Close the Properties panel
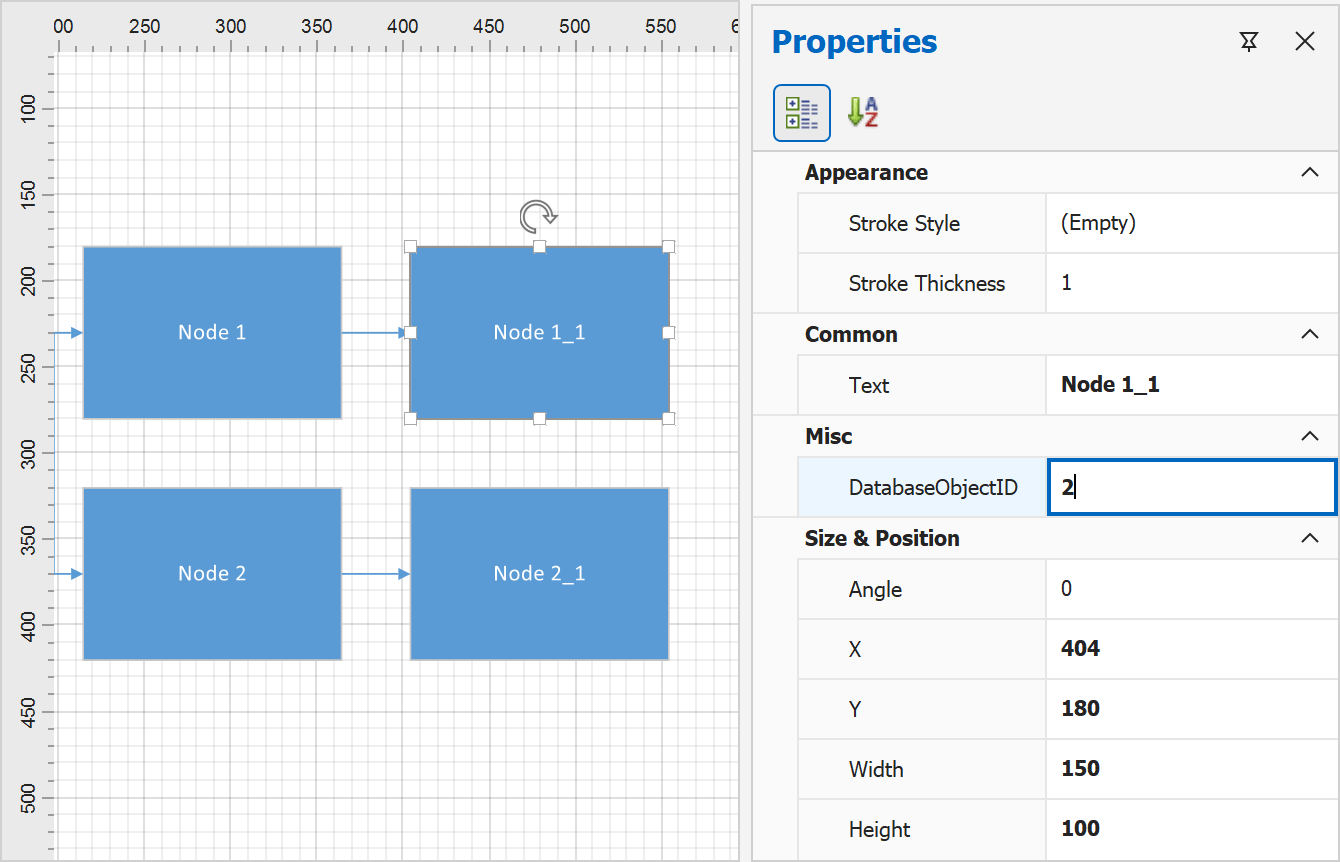Screen dimensions: 1340x862 tap(1304, 42)
